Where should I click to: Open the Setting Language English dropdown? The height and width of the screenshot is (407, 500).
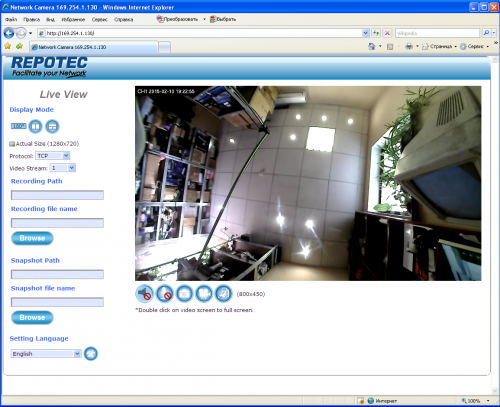[46, 354]
